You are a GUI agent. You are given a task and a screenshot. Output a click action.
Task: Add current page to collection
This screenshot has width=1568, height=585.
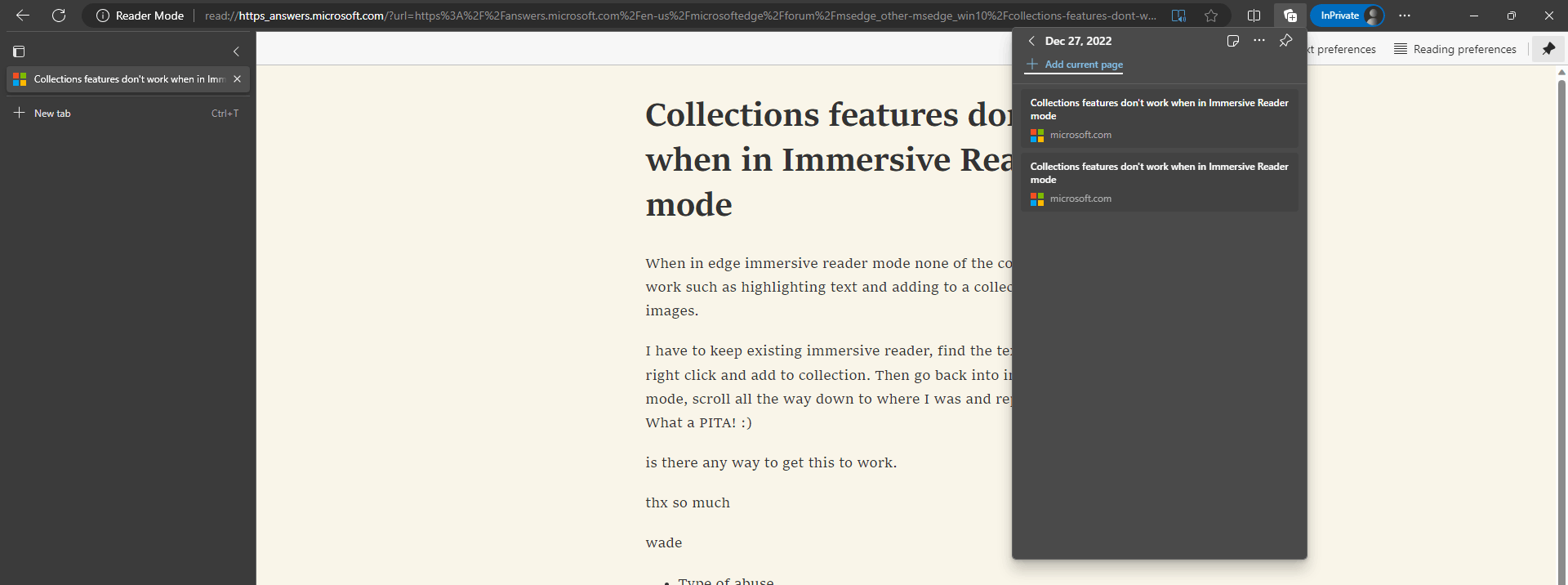point(1075,65)
